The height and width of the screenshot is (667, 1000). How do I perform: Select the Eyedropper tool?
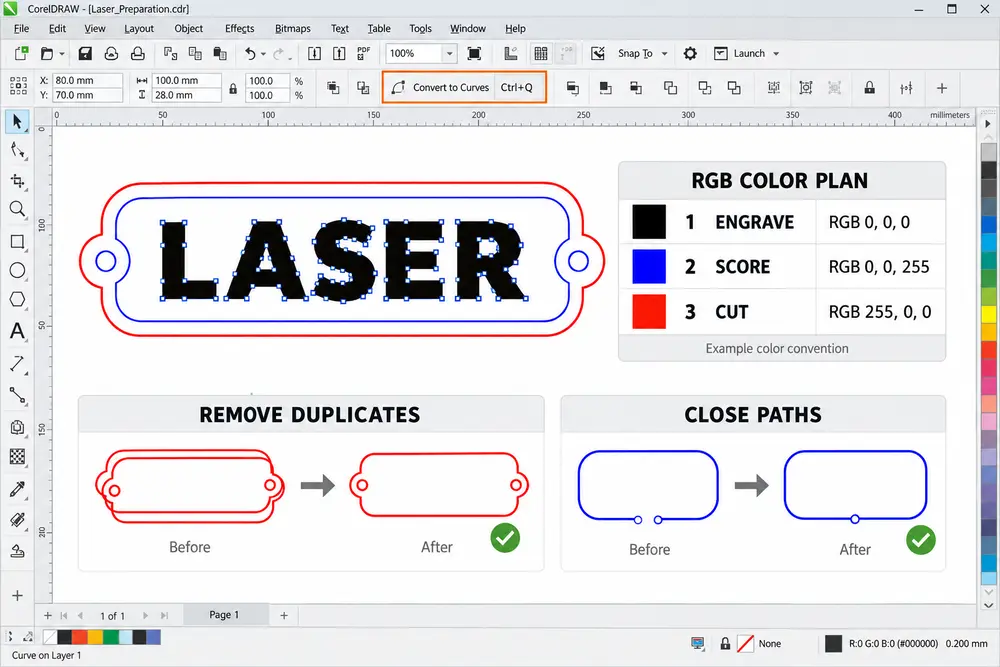17,489
